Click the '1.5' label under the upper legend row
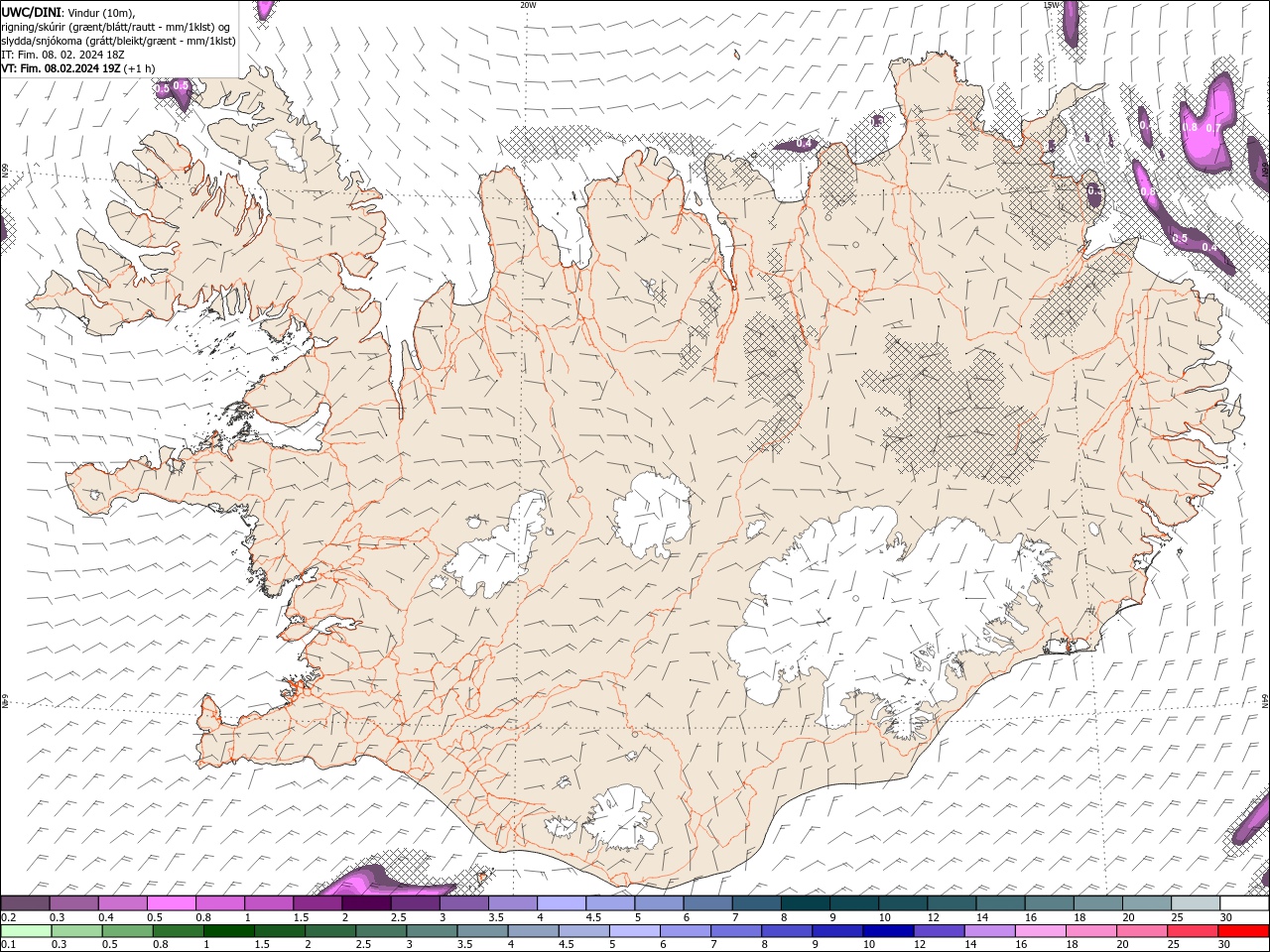This screenshot has width=1270, height=952. [x=301, y=917]
